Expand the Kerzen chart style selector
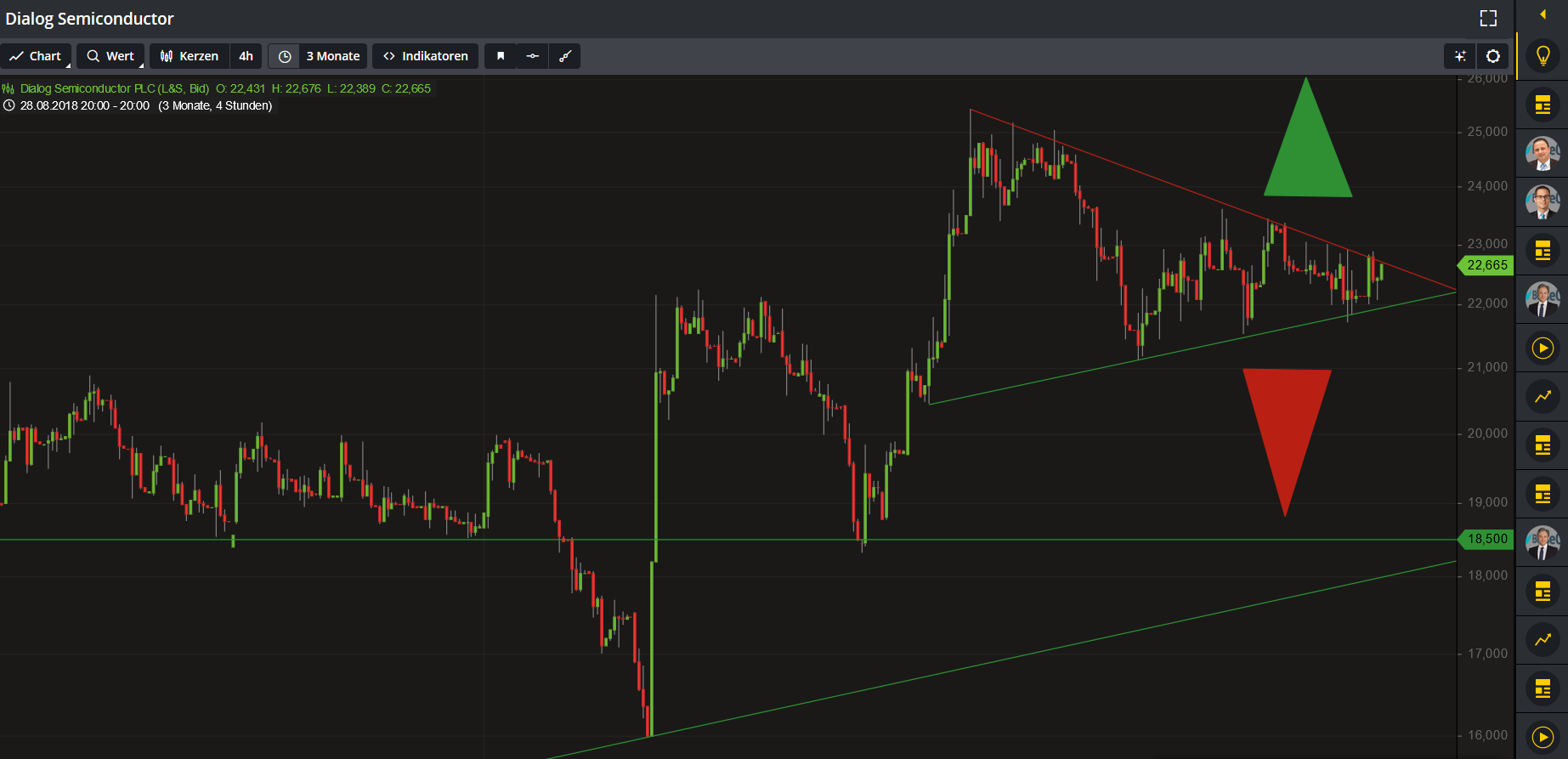The width and height of the screenshot is (1568, 759). pyautogui.click(x=190, y=56)
